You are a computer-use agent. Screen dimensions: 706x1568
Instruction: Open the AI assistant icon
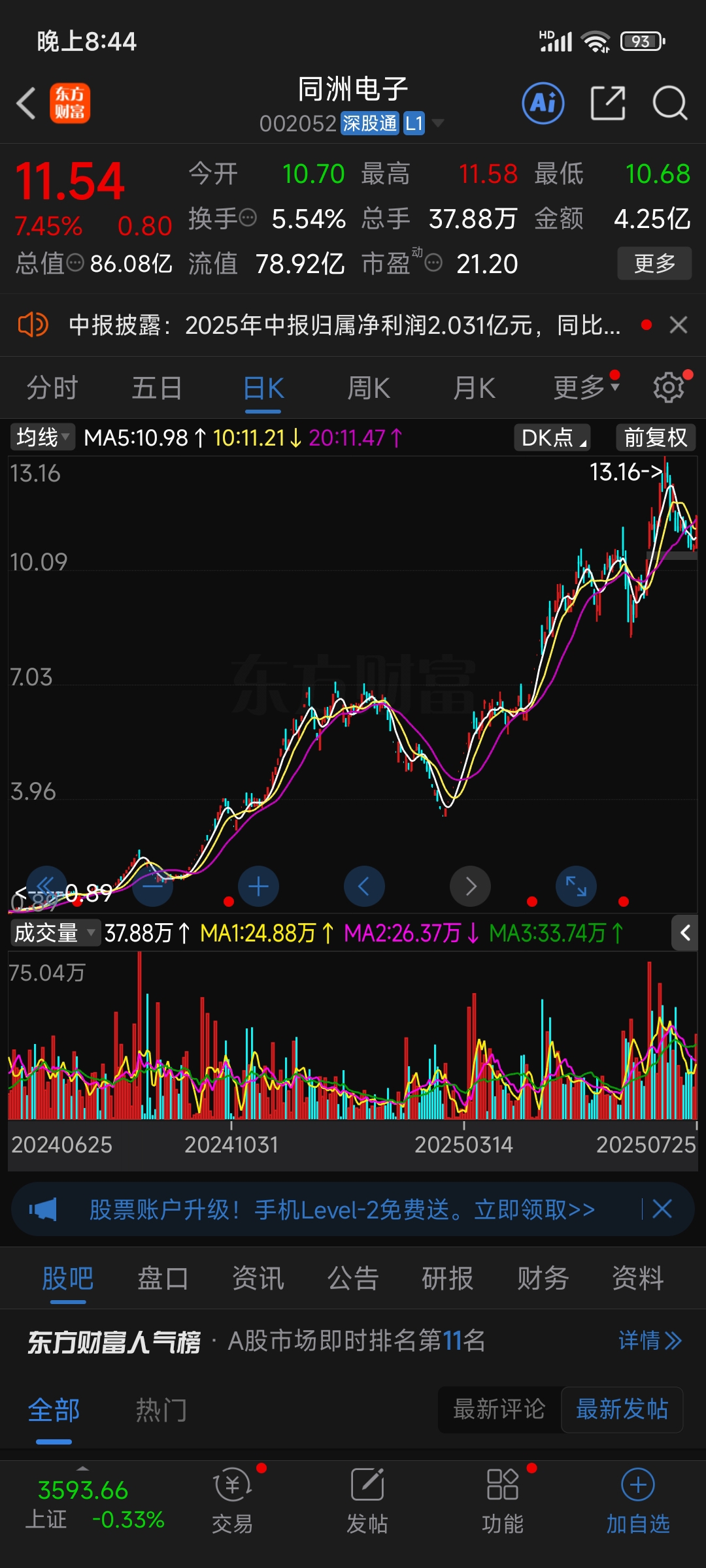543,103
